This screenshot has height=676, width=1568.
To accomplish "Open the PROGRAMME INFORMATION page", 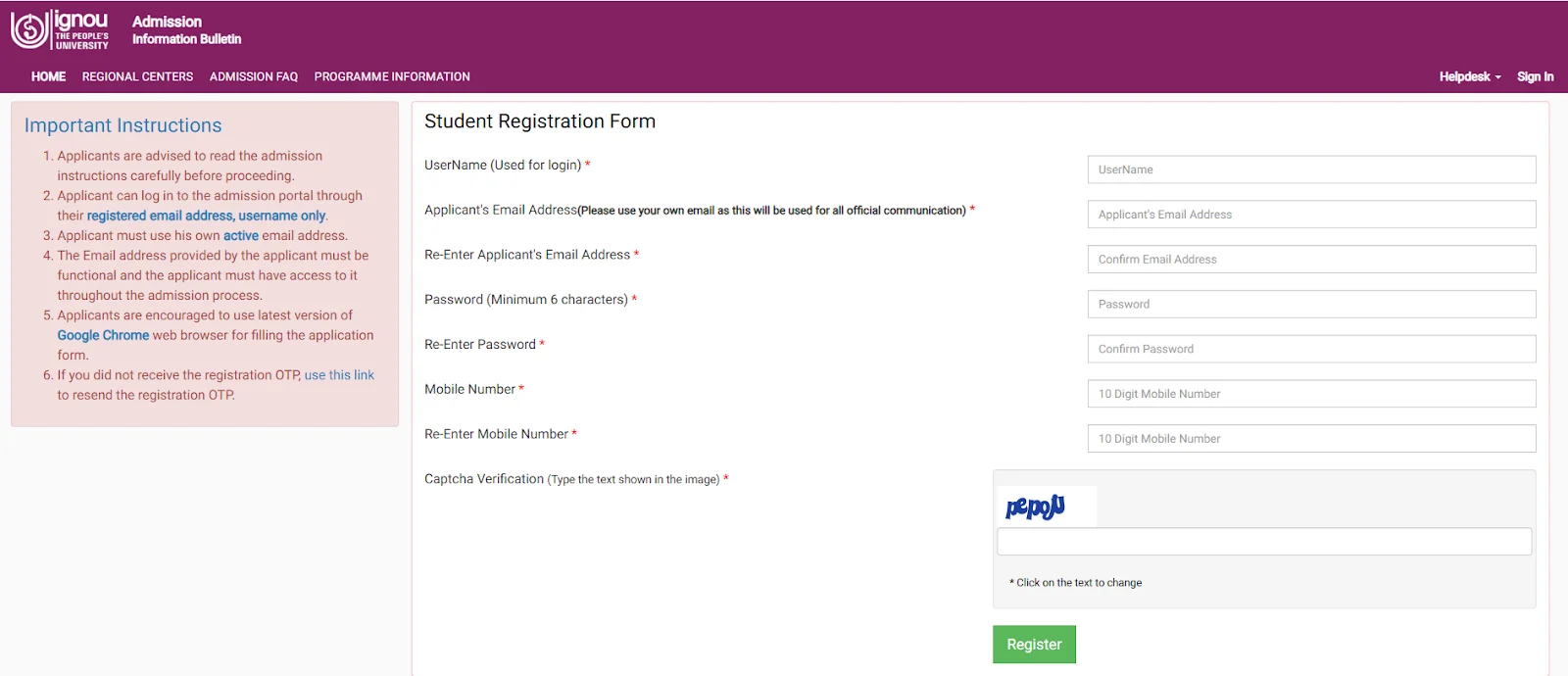I will [392, 75].
